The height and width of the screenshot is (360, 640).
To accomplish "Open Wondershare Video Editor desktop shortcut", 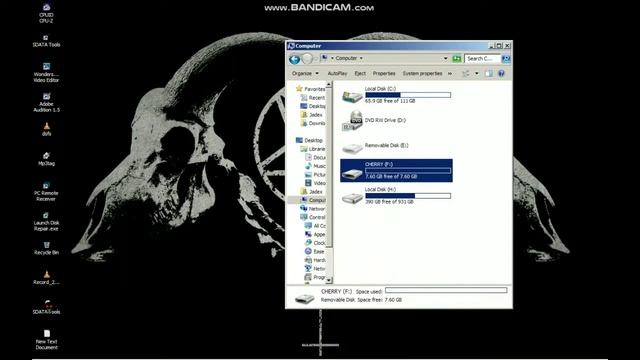I will pyautogui.click(x=46, y=72).
